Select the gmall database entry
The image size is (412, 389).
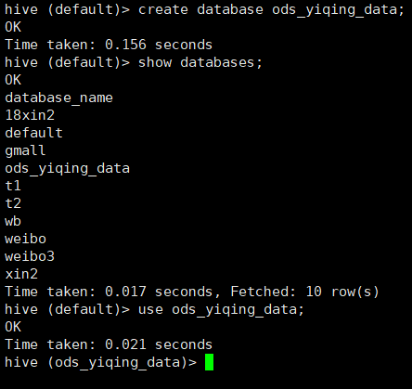point(25,151)
